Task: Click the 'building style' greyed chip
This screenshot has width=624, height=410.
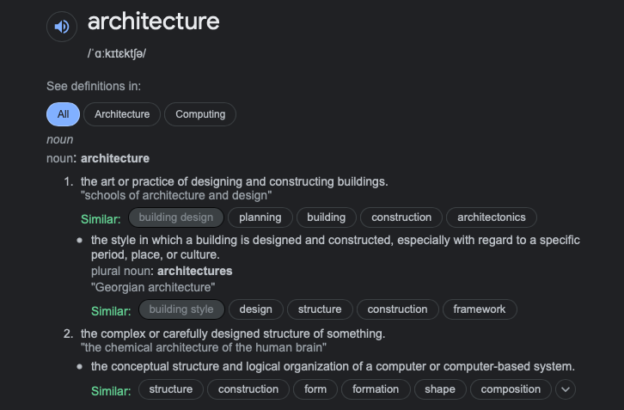Action: (181, 309)
